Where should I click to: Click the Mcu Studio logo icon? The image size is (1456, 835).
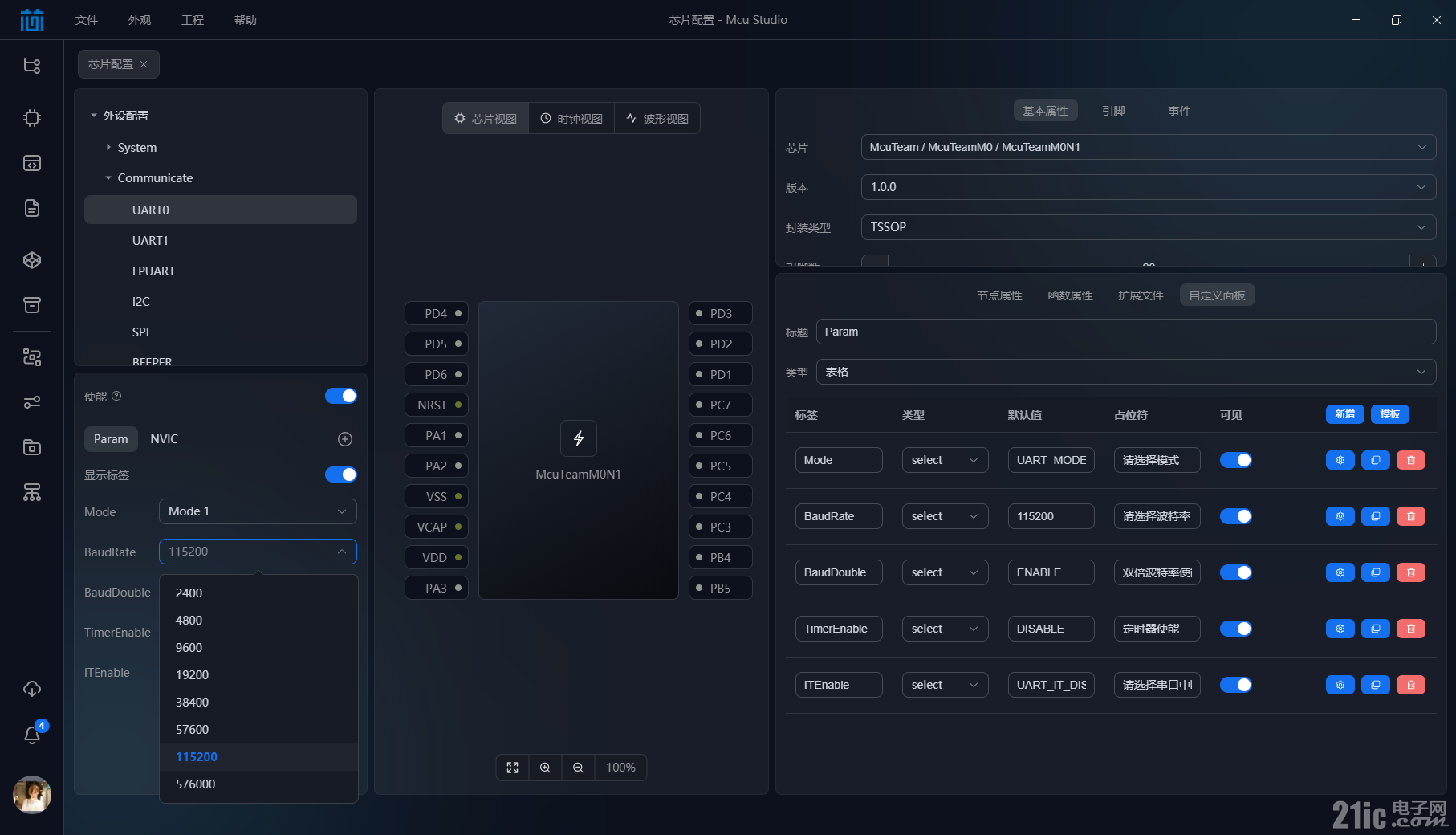point(32,20)
